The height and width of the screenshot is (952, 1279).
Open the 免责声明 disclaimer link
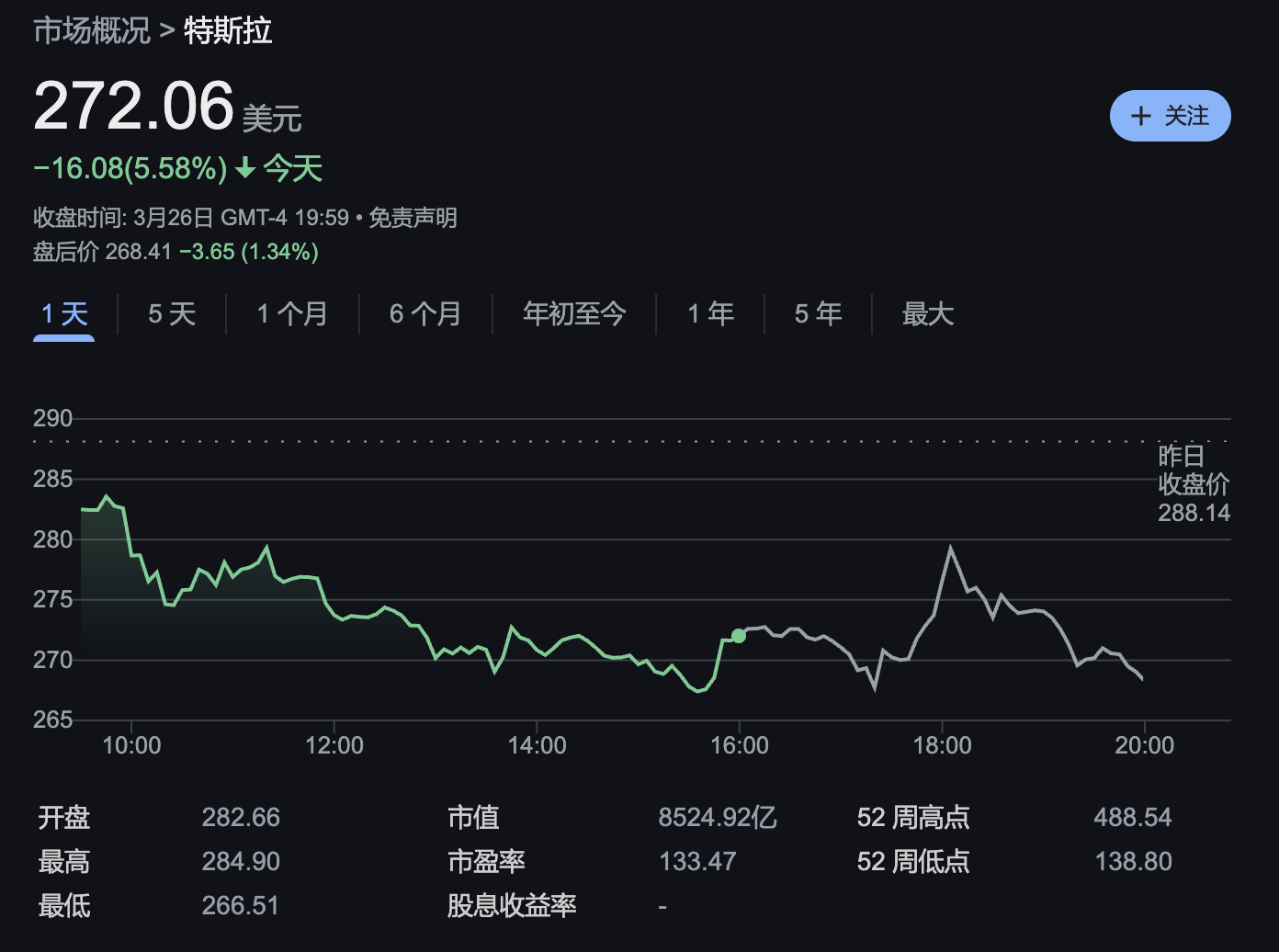coord(413,218)
